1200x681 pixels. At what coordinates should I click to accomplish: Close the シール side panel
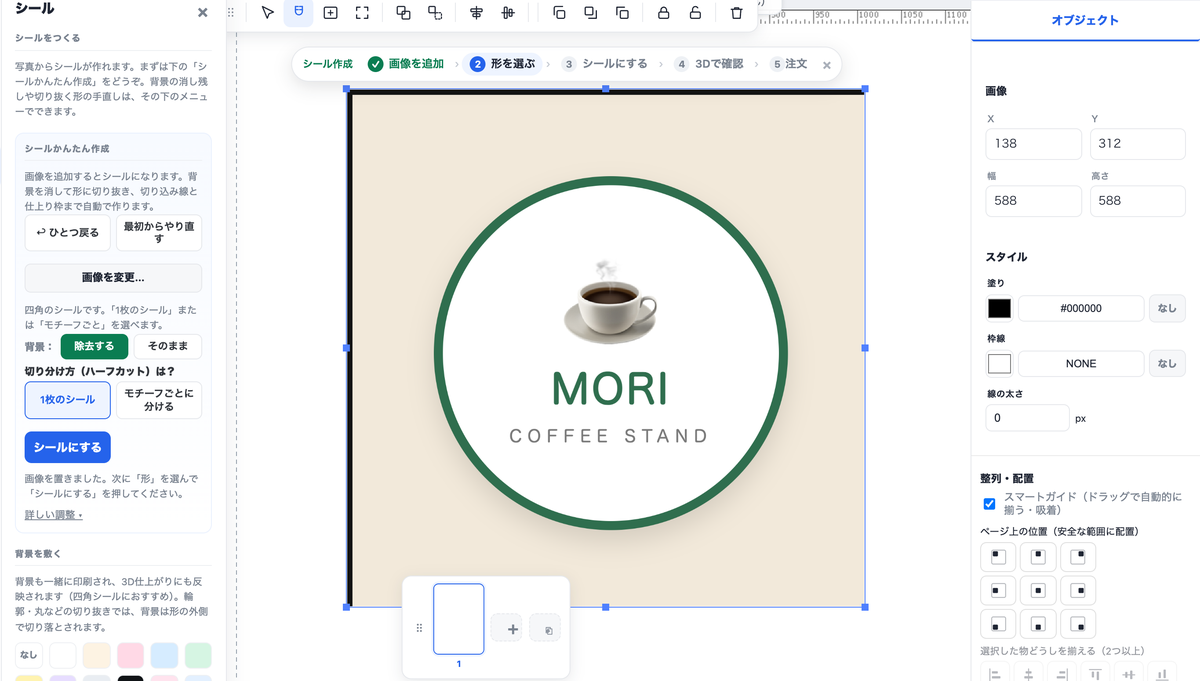[x=203, y=12]
